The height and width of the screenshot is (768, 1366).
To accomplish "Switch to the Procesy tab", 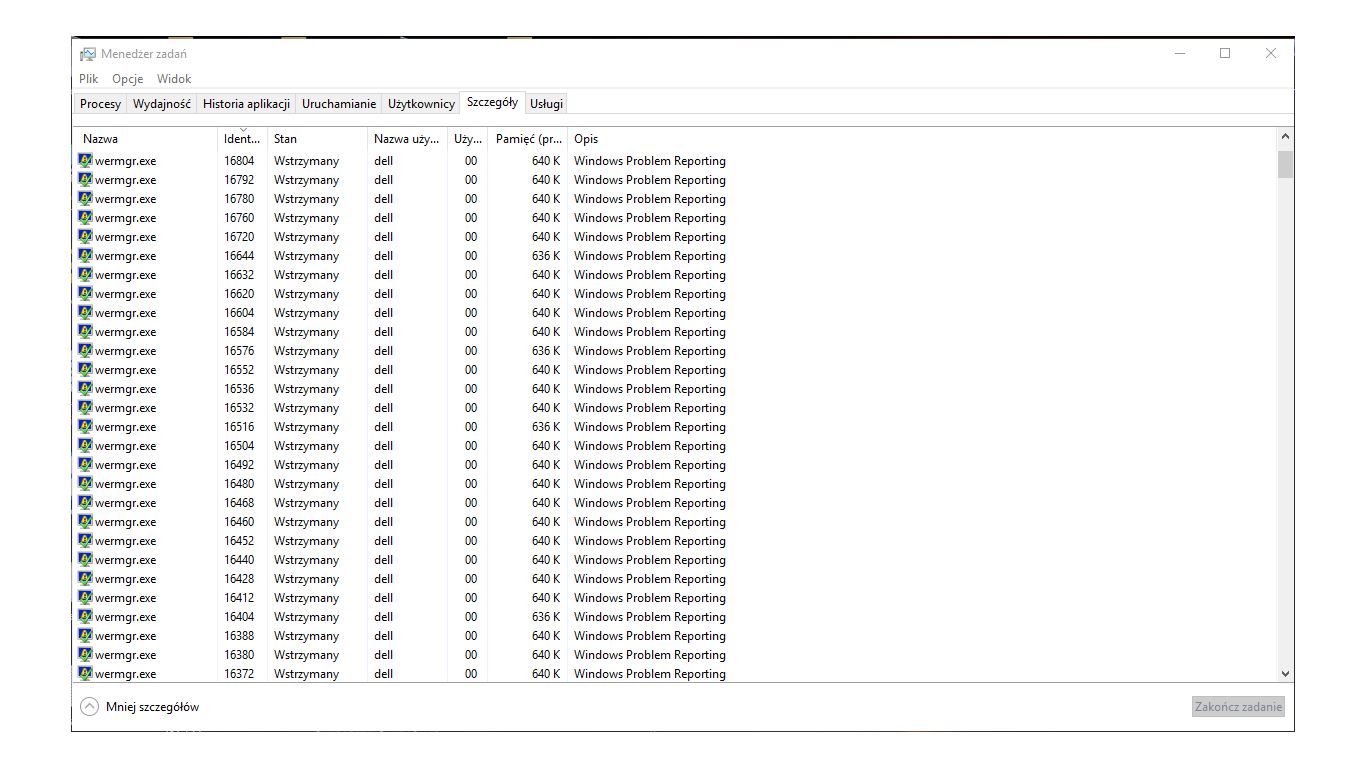I will tap(101, 104).
